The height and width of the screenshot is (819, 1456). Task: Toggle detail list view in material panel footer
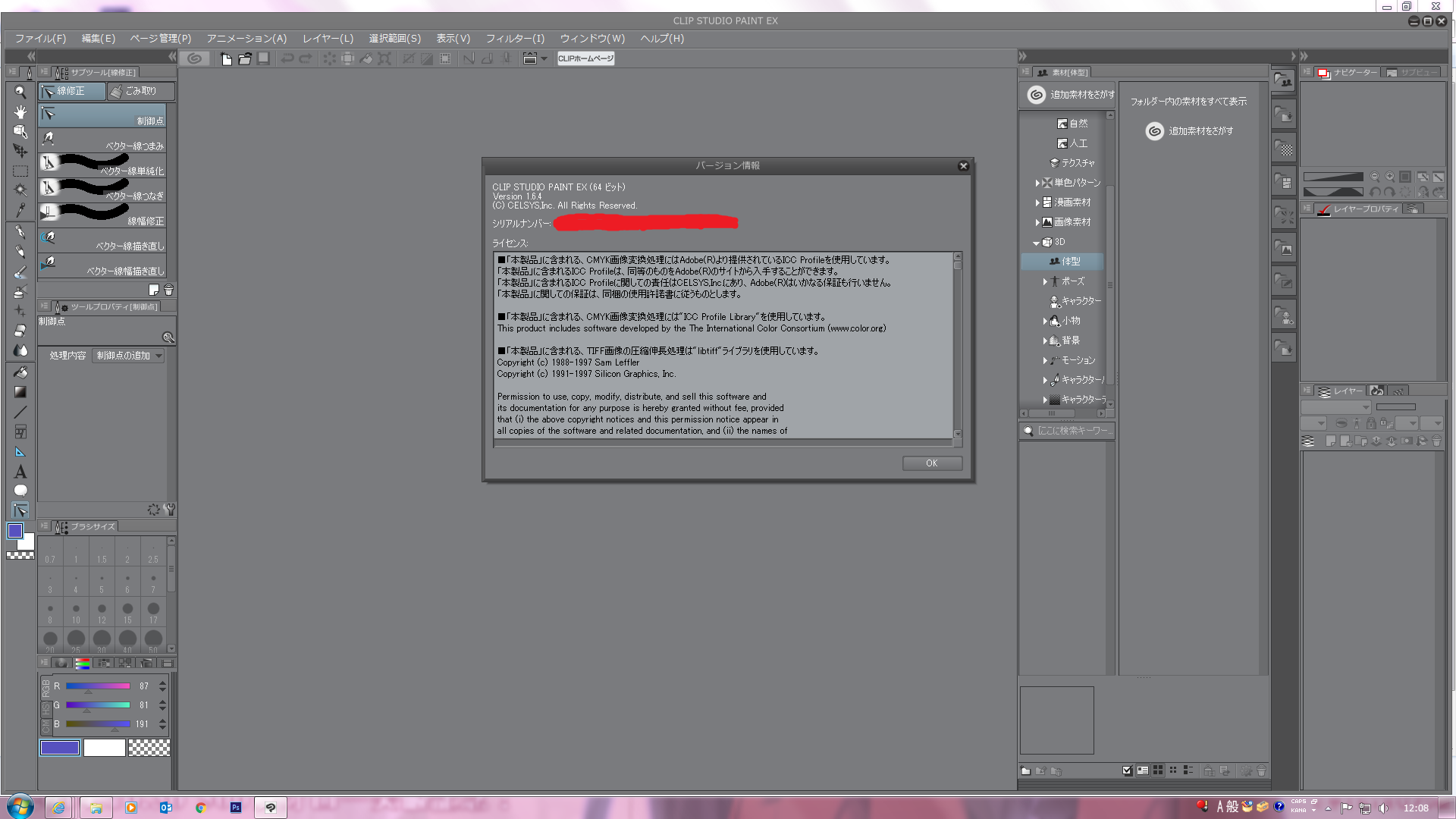[1188, 770]
